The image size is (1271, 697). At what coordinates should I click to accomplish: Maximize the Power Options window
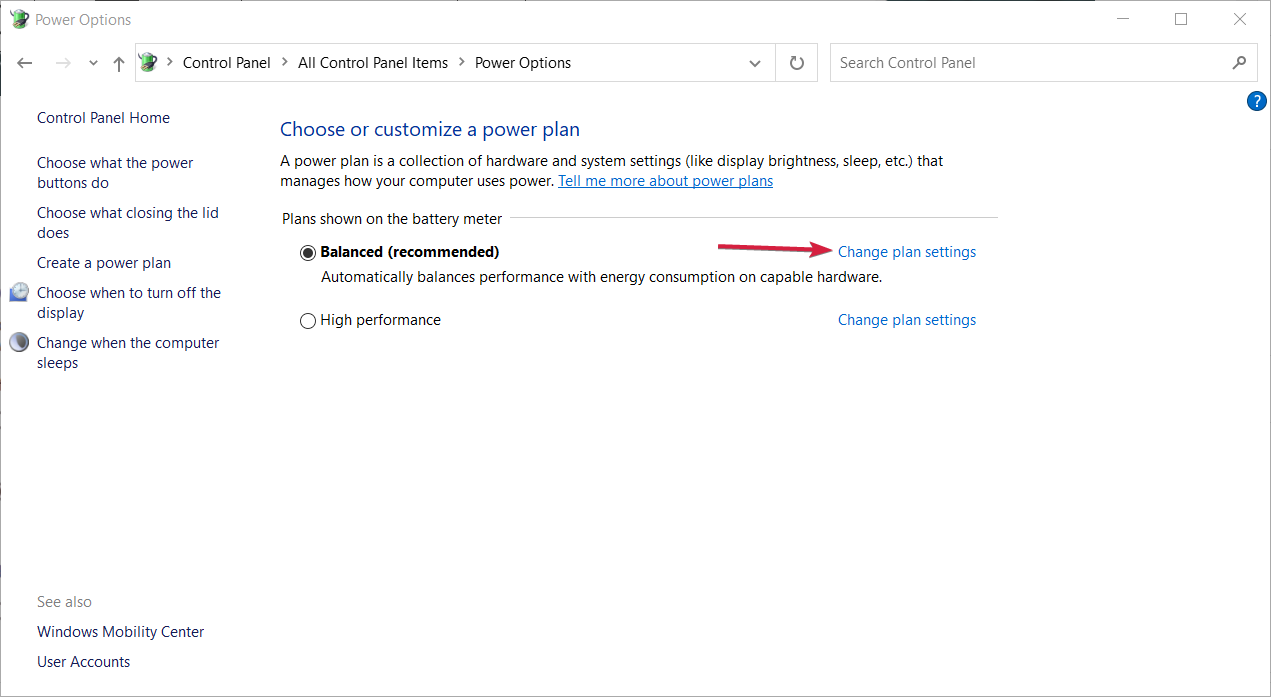(1181, 19)
